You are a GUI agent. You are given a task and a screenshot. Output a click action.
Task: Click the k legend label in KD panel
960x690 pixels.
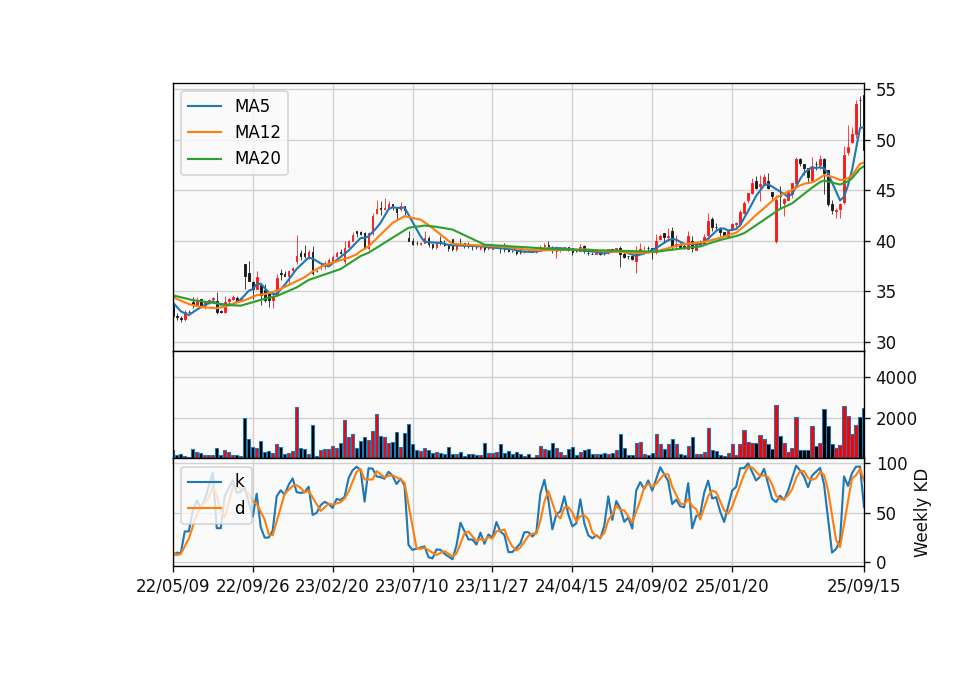[239, 481]
